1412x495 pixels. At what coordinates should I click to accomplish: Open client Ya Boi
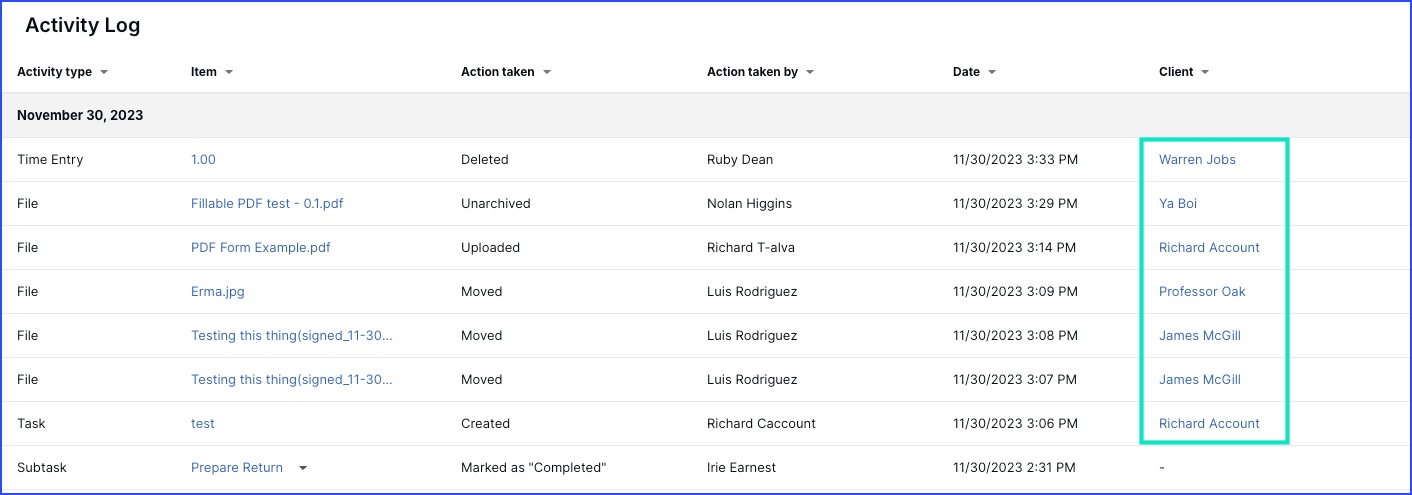1178,204
